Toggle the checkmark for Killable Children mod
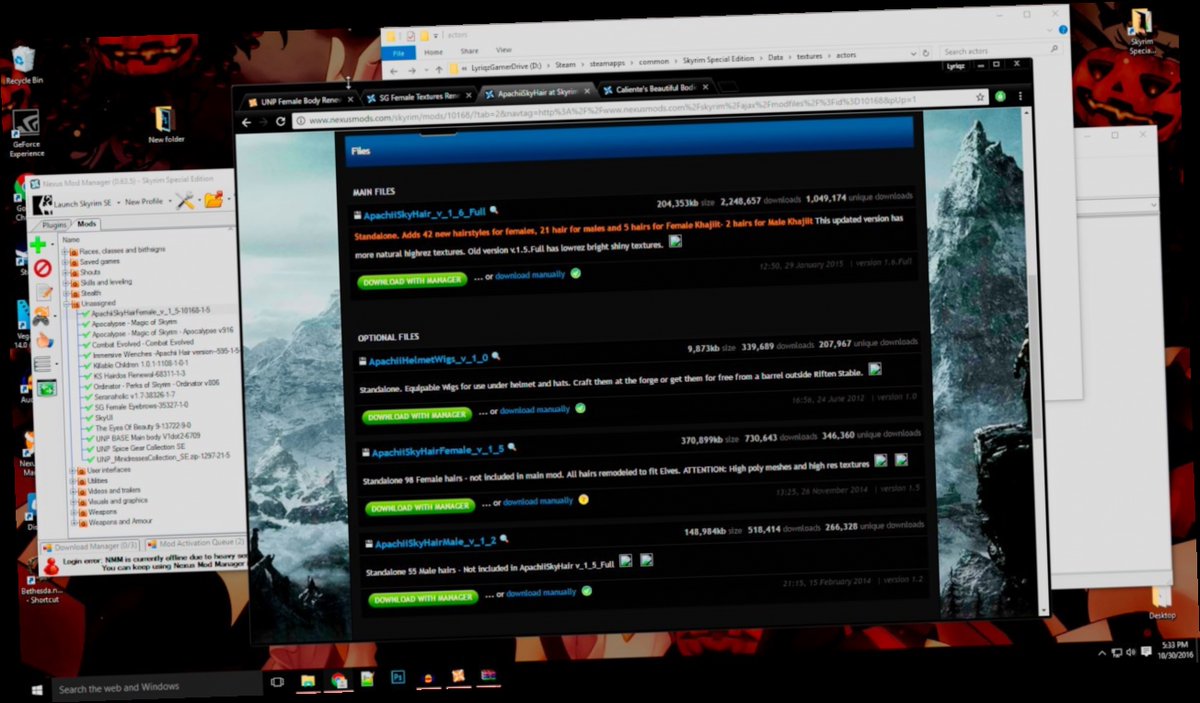Image resolution: width=1200 pixels, height=703 pixels. pyautogui.click(x=86, y=365)
